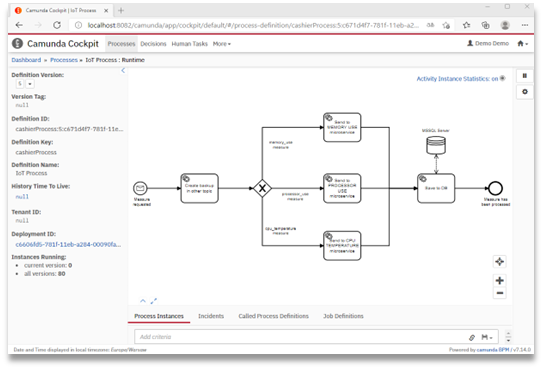The width and height of the screenshot is (543, 370).
Task: Open Demo Demo user menu
Action: [488, 43]
